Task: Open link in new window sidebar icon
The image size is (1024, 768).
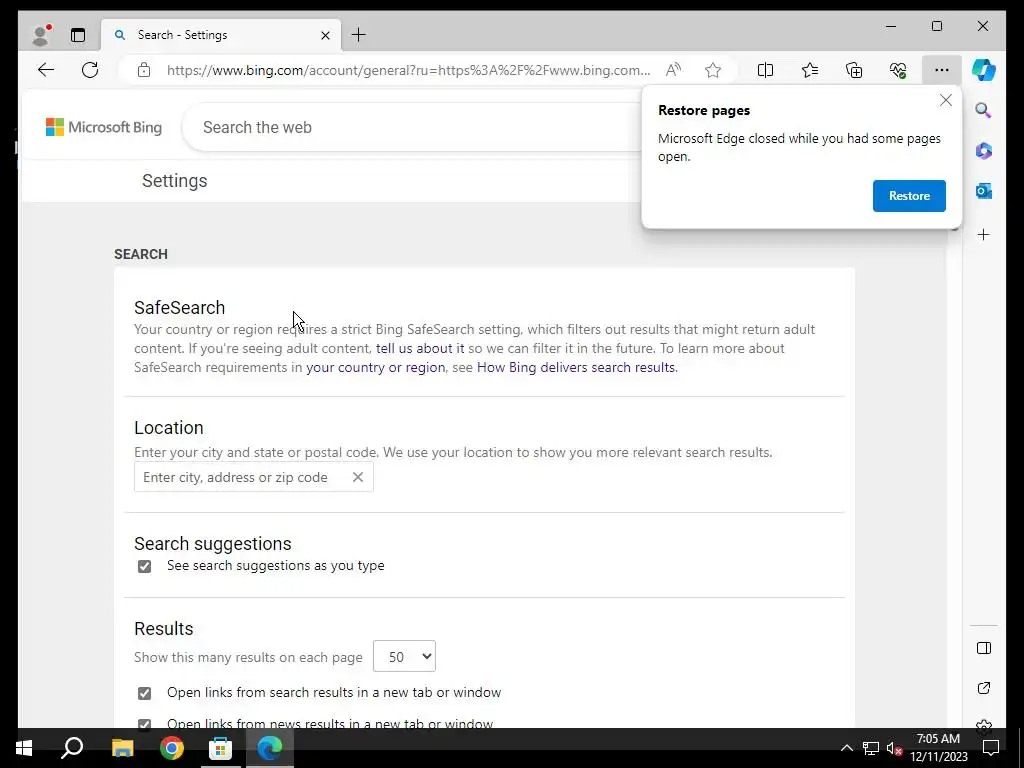Action: [x=984, y=688]
